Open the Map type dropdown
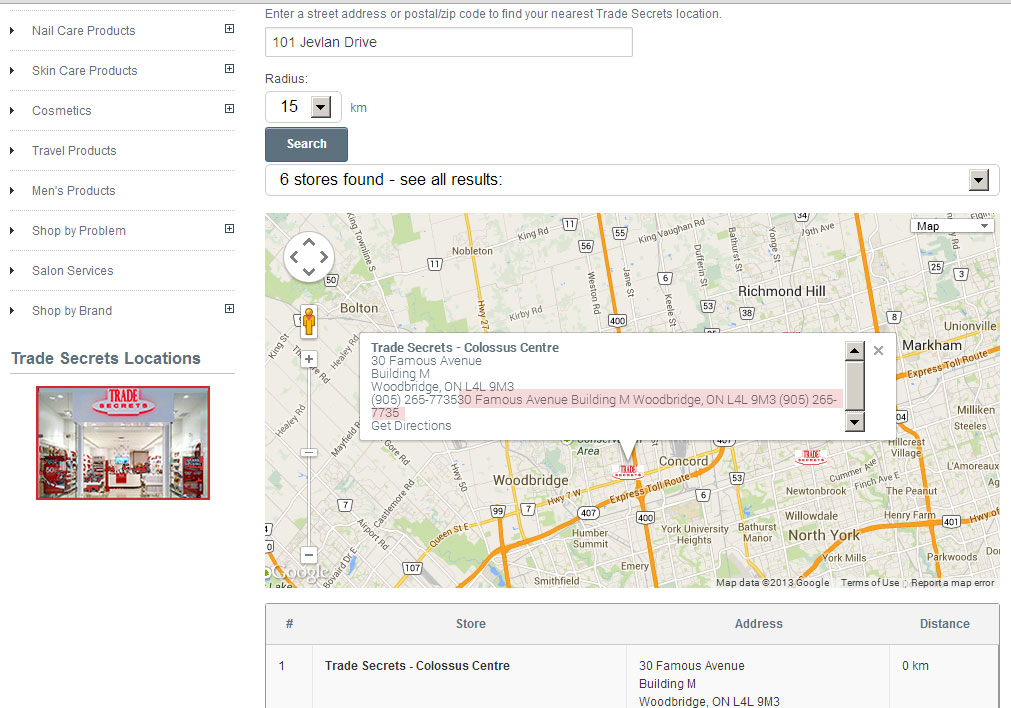This screenshot has height=708, width=1011. tap(952, 226)
